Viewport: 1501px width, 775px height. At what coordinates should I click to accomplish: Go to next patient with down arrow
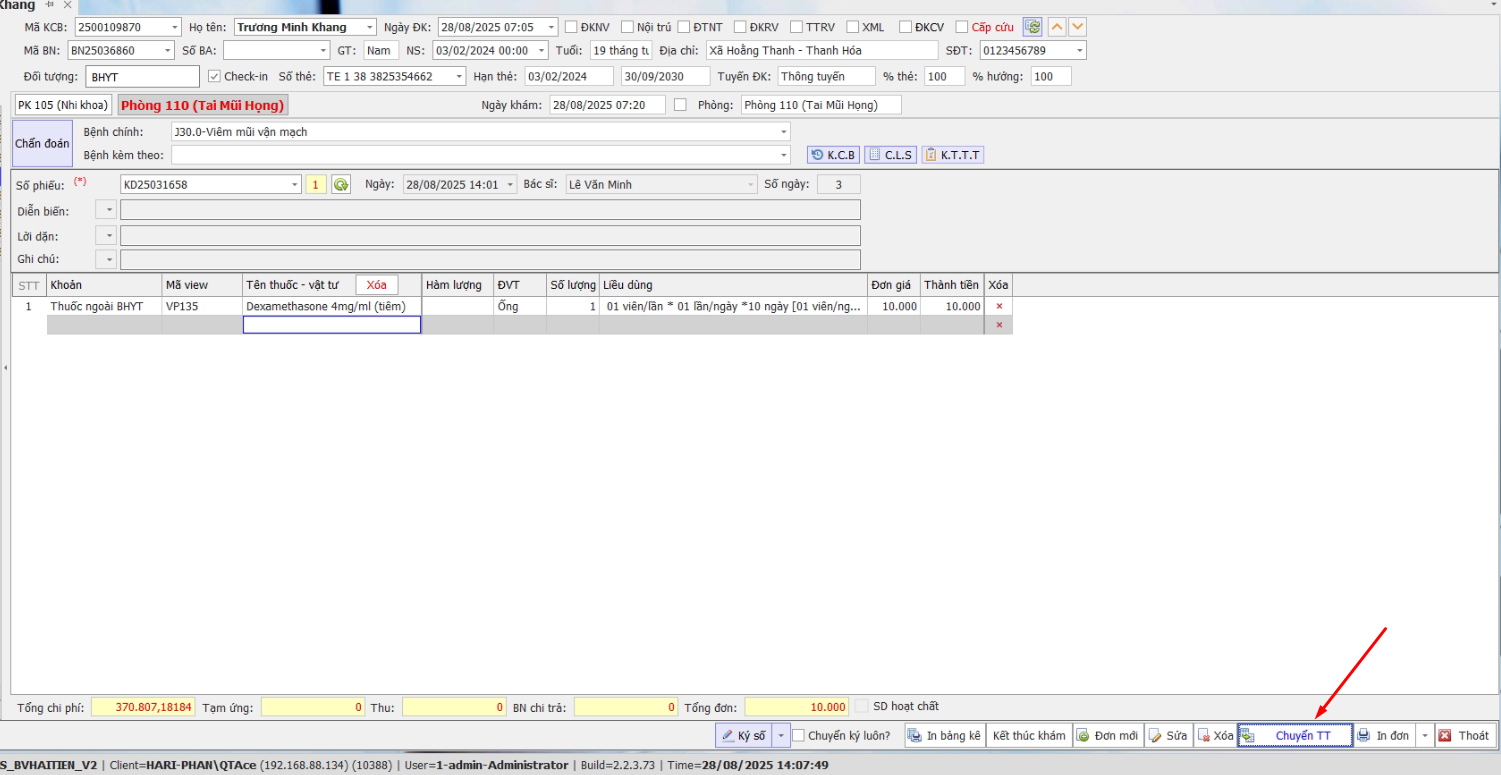tap(1077, 27)
